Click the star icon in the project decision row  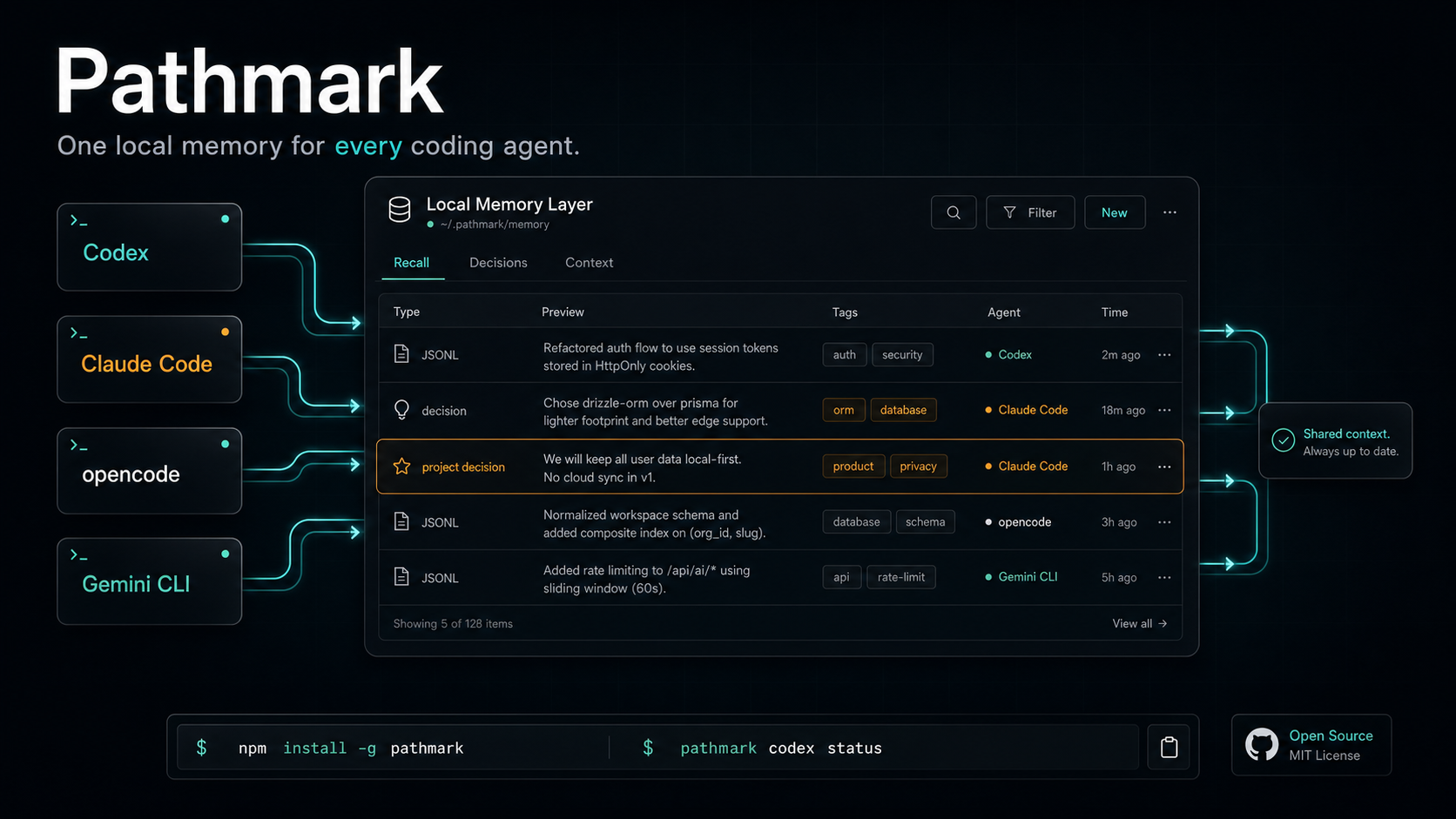(x=401, y=467)
